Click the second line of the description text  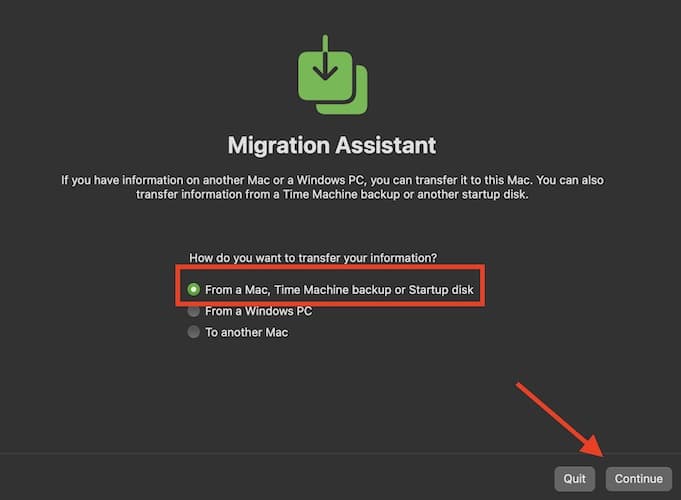(x=332, y=195)
